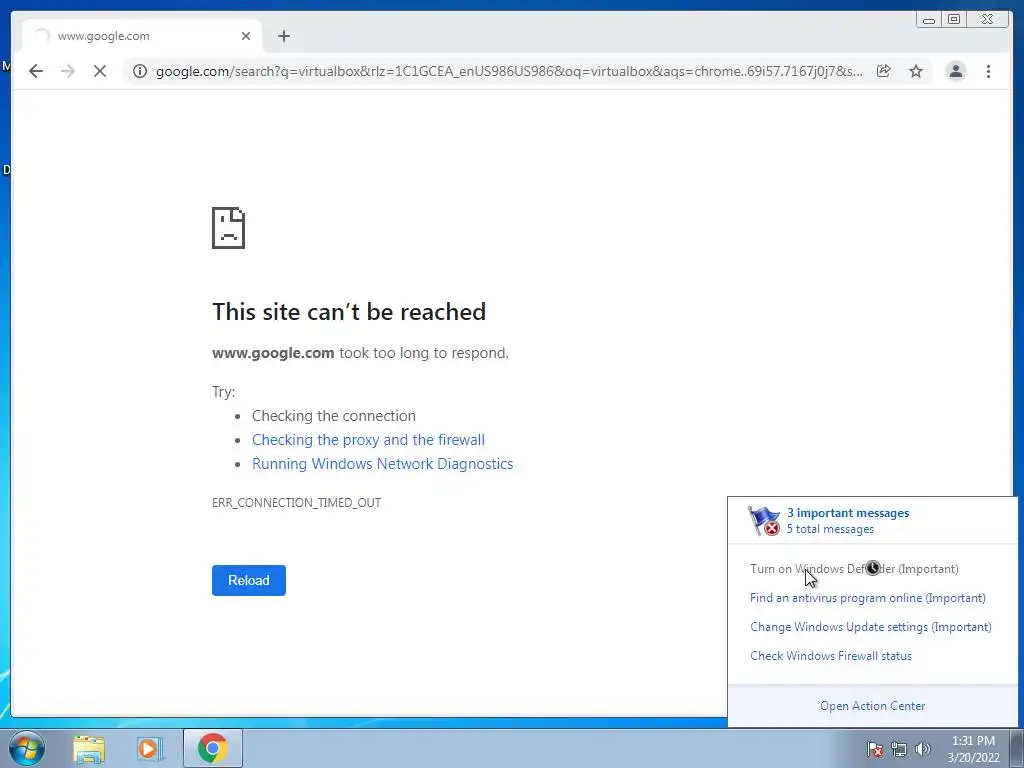Open Running Windows Network Diagnostics link
Image resolution: width=1024 pixels, height=768 pixels.
tap(383, 464)
